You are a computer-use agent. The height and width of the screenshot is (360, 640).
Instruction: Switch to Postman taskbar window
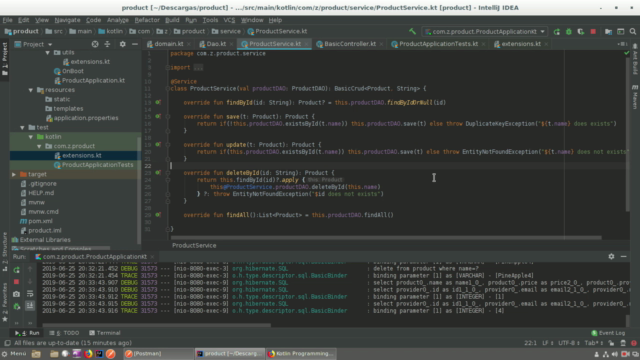pyautogui.click(x=158, y=353)
